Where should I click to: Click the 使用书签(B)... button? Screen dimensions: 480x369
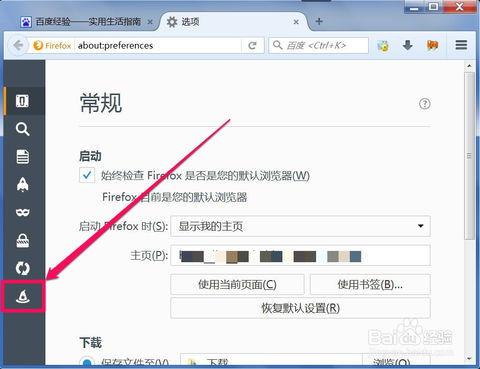coord(370,284)
